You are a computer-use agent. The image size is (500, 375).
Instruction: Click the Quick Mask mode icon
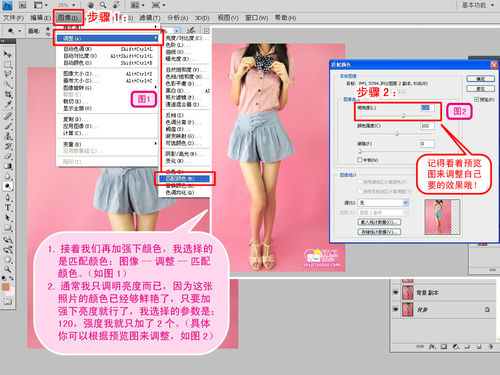tap(7, 301)
